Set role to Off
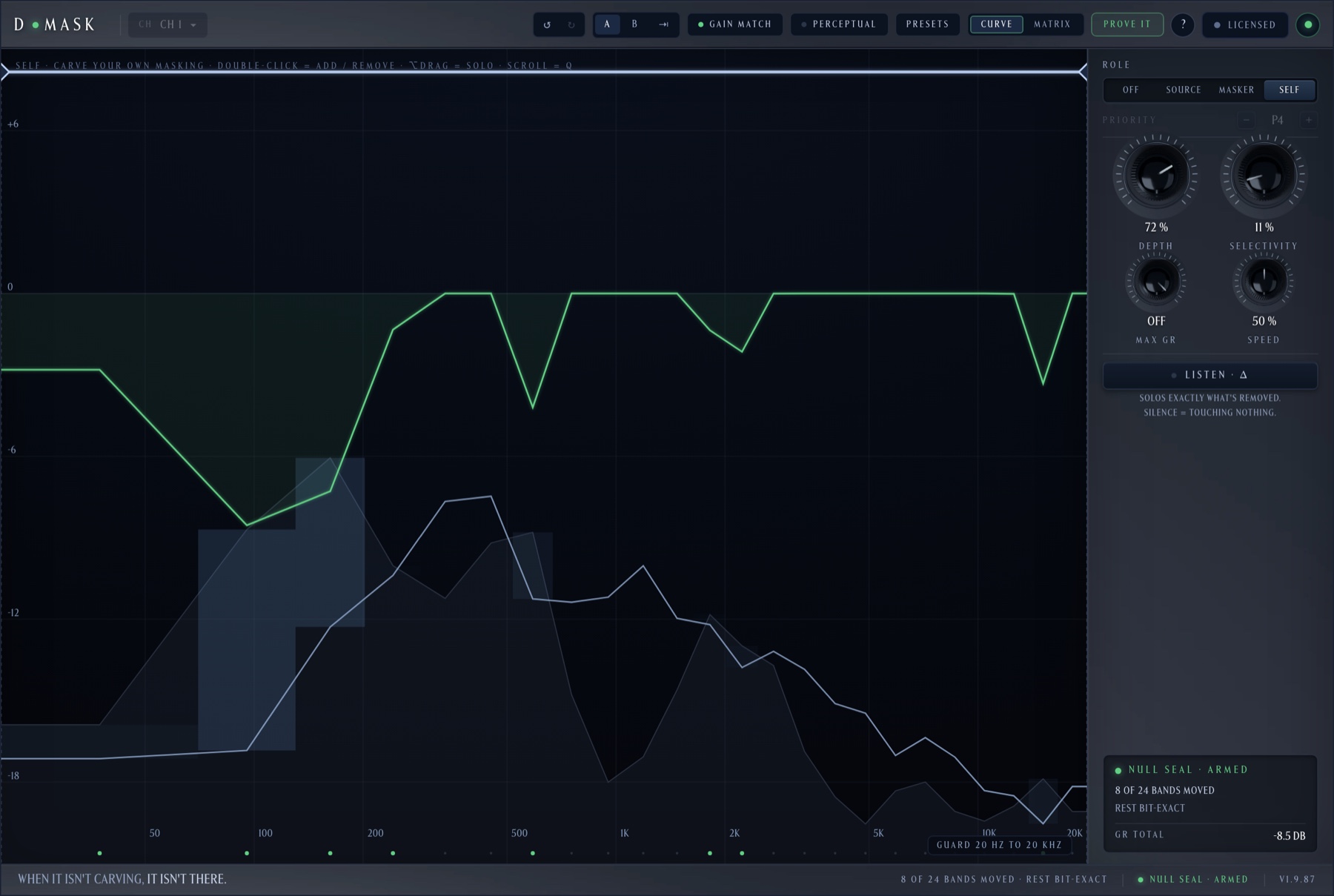 [1131, 90]
